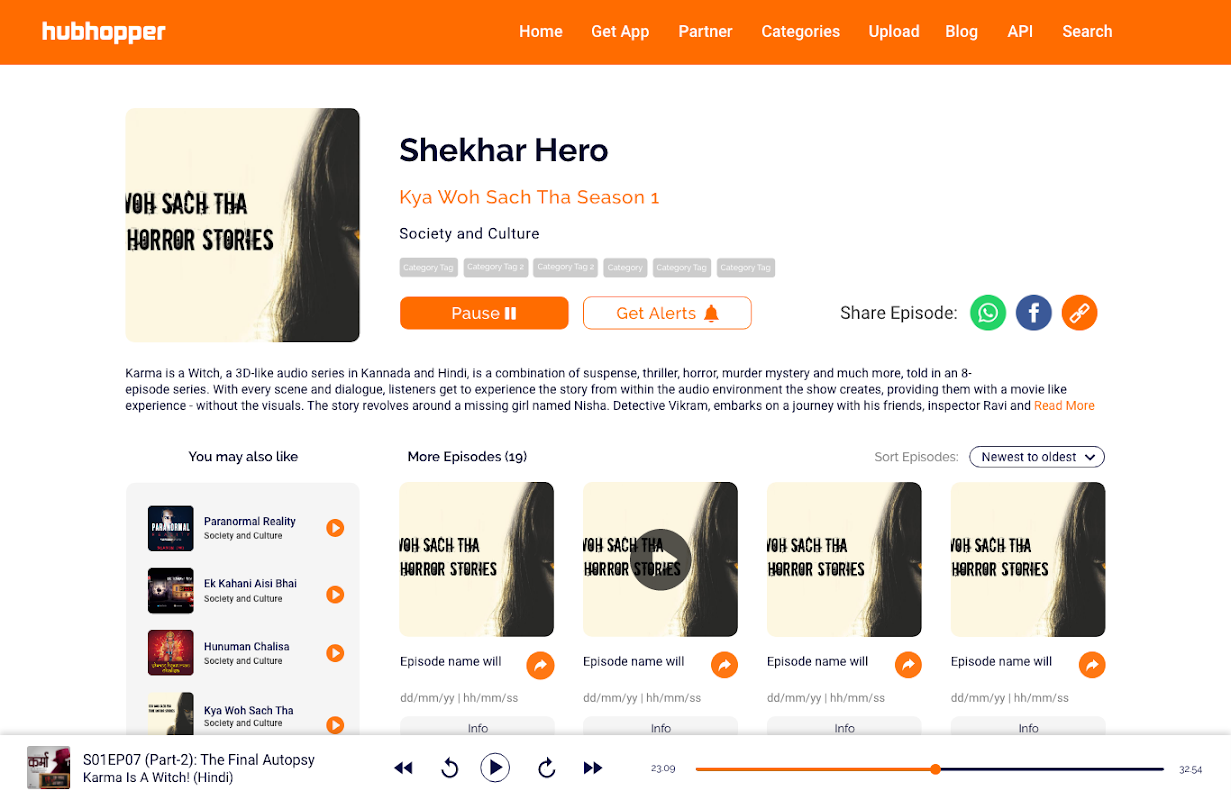Image resolution: width=1231 pixels, height=800 pixels.
Task: Play Paranormal Reality from suggestions
Action: point(335,528)
